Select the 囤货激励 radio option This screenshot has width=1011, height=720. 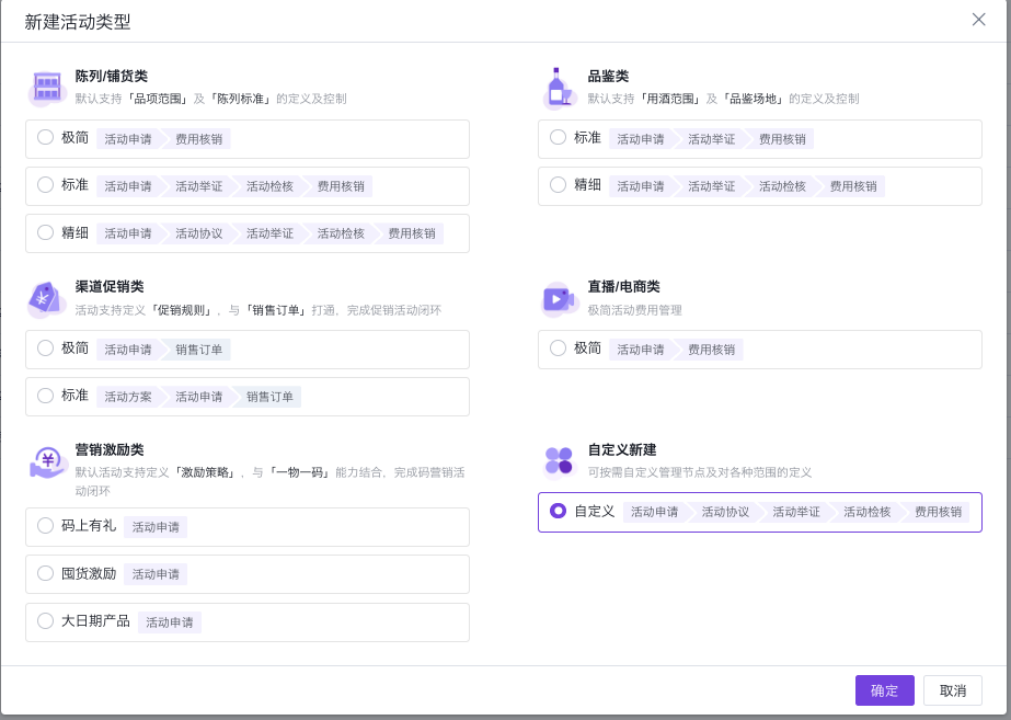(45, 573)
